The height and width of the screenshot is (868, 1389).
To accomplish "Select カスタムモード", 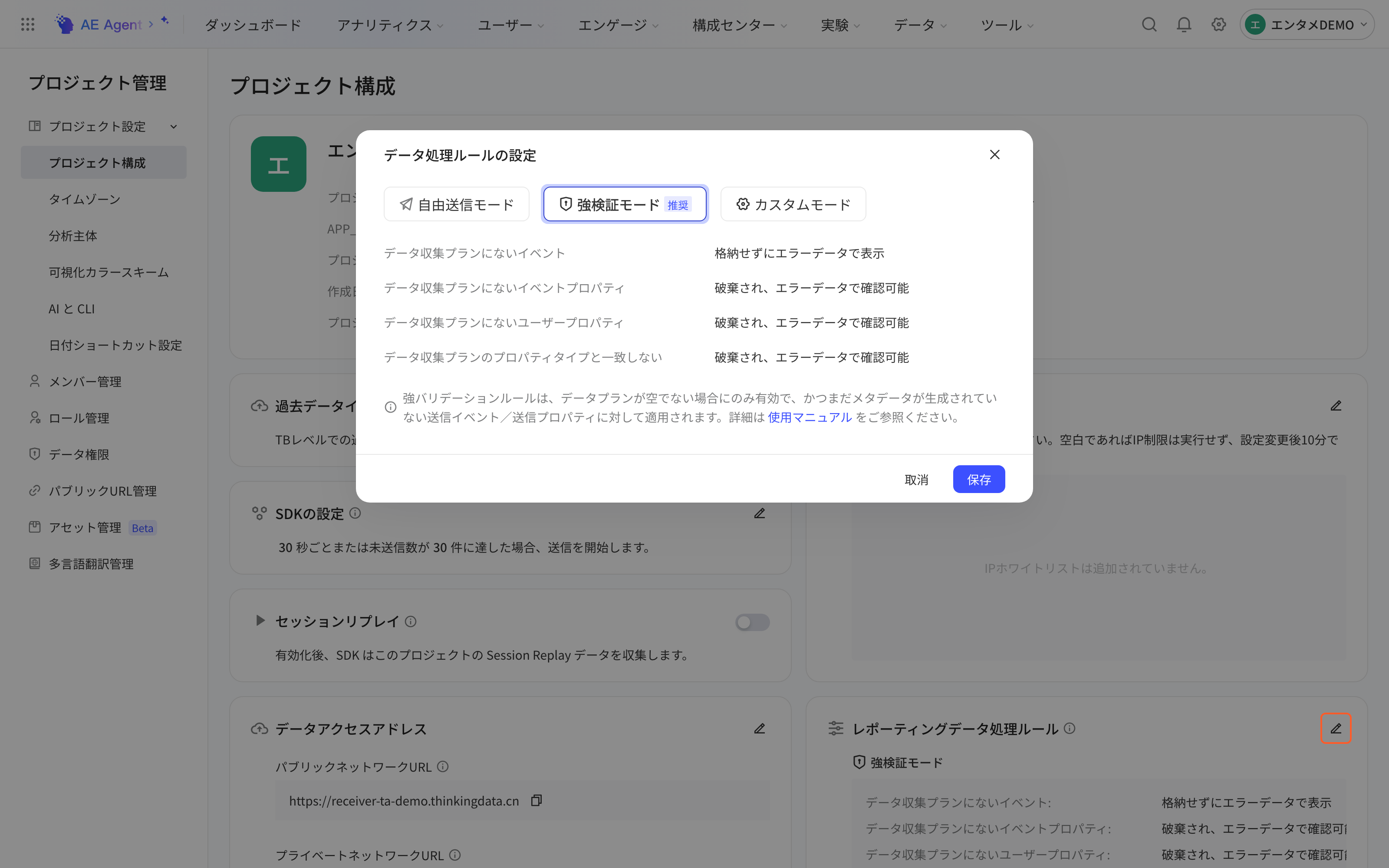I will click(793, 204).
